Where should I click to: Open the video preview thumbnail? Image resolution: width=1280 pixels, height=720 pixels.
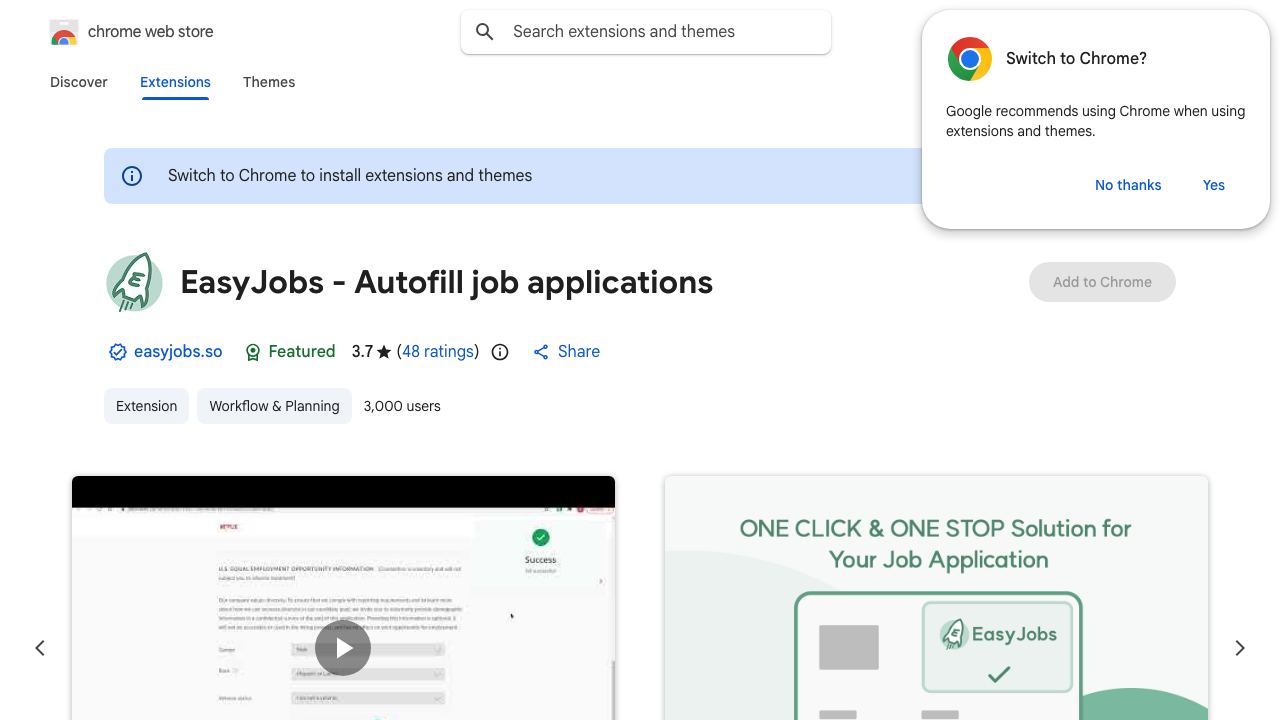click(343, 598)
